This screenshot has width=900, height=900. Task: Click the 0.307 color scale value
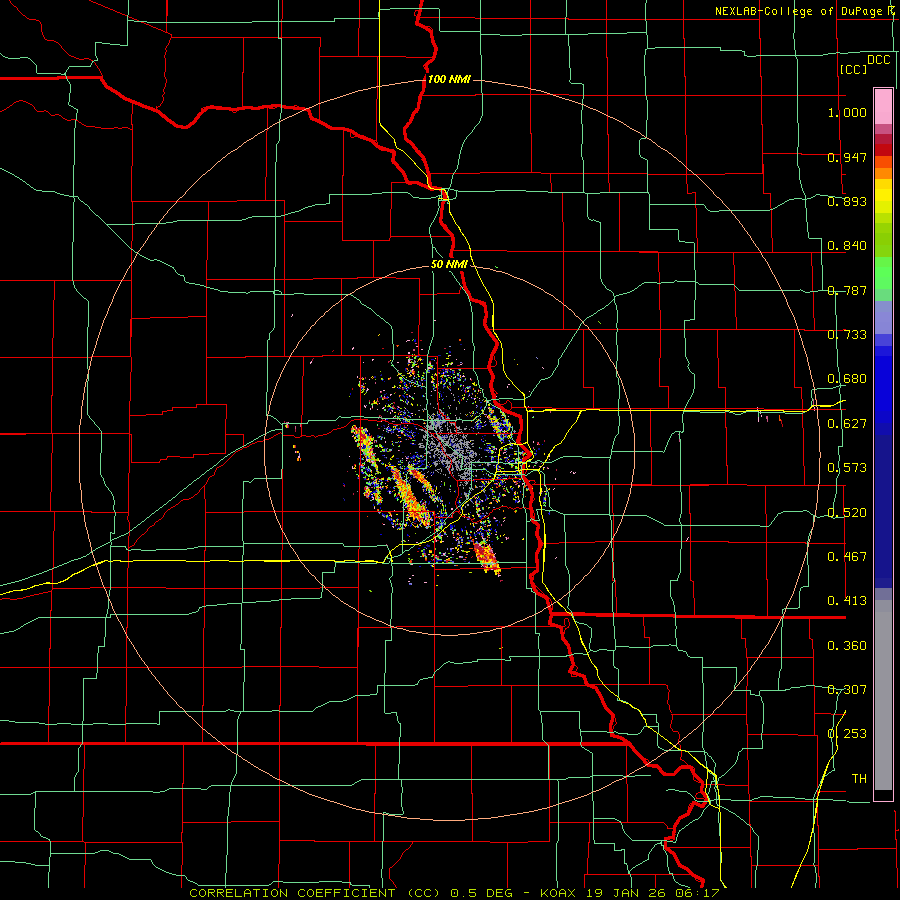(847, 690)
